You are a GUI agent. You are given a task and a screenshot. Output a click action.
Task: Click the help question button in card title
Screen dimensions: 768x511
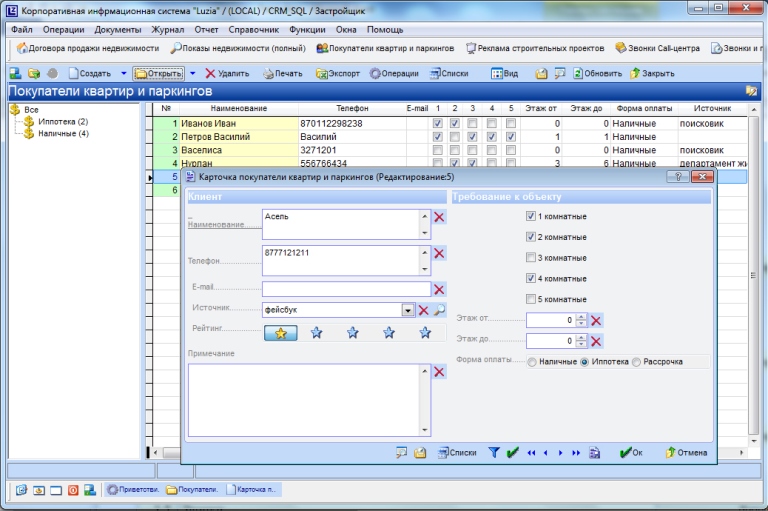pos(678,177)
